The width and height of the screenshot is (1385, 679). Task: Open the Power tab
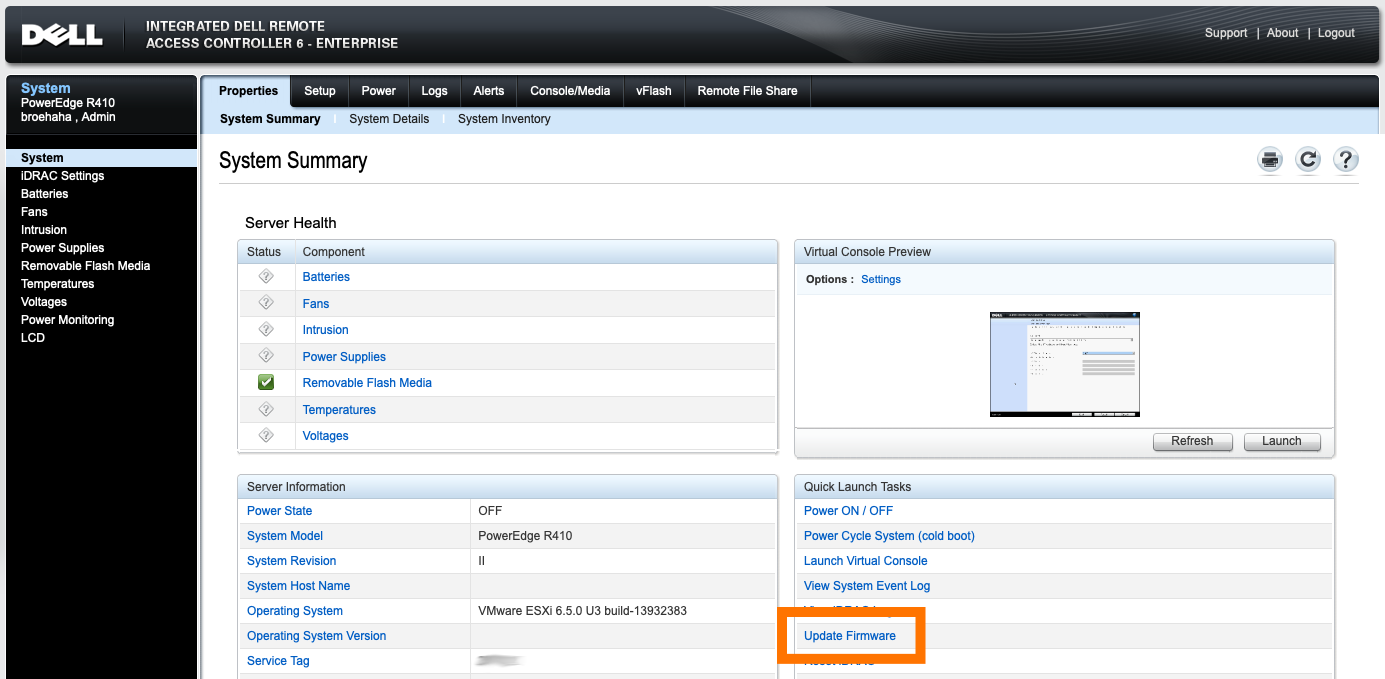[x=379, y=91]
